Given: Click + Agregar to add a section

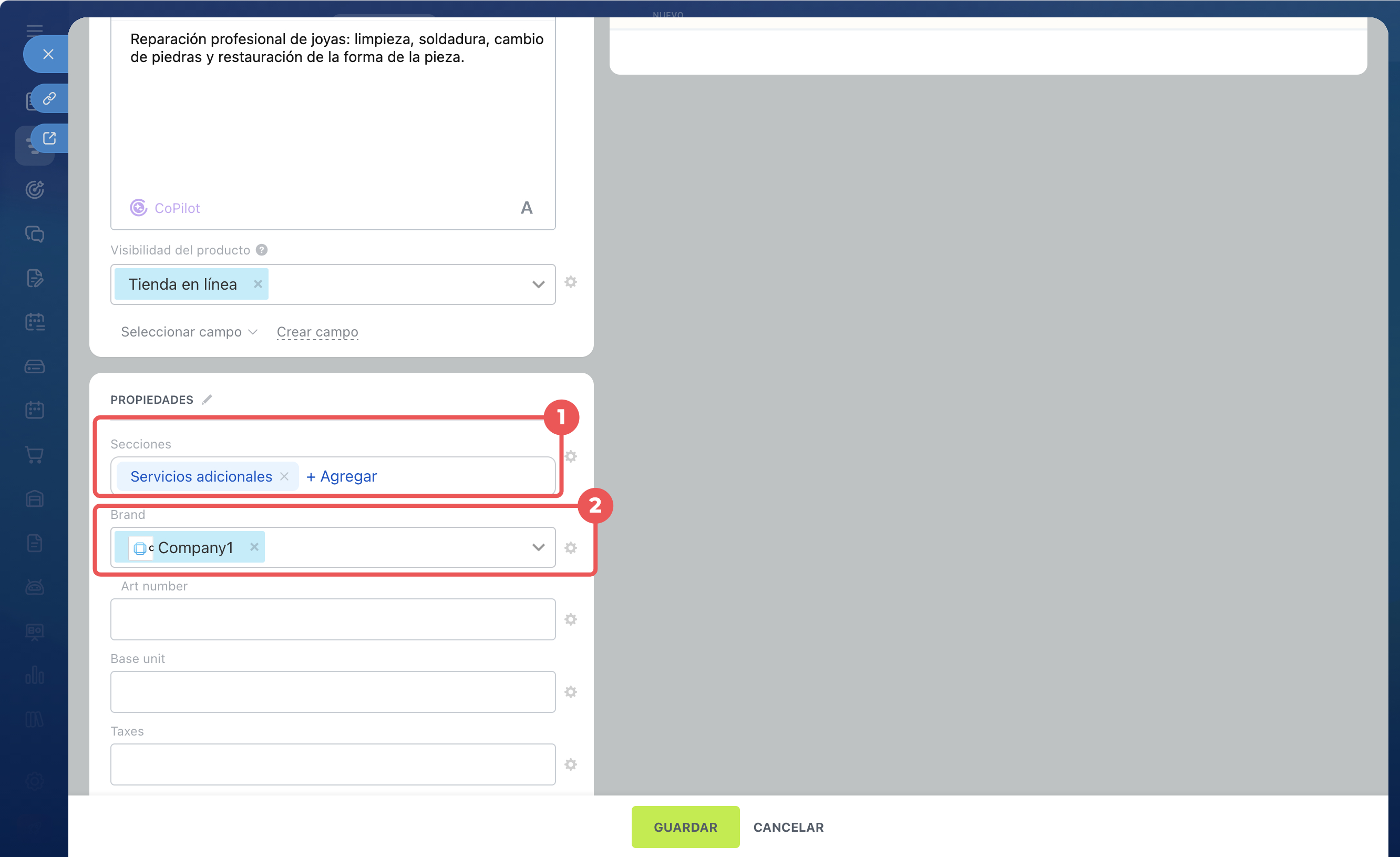Looking at the screenshot, I should [x=342, y=476].
